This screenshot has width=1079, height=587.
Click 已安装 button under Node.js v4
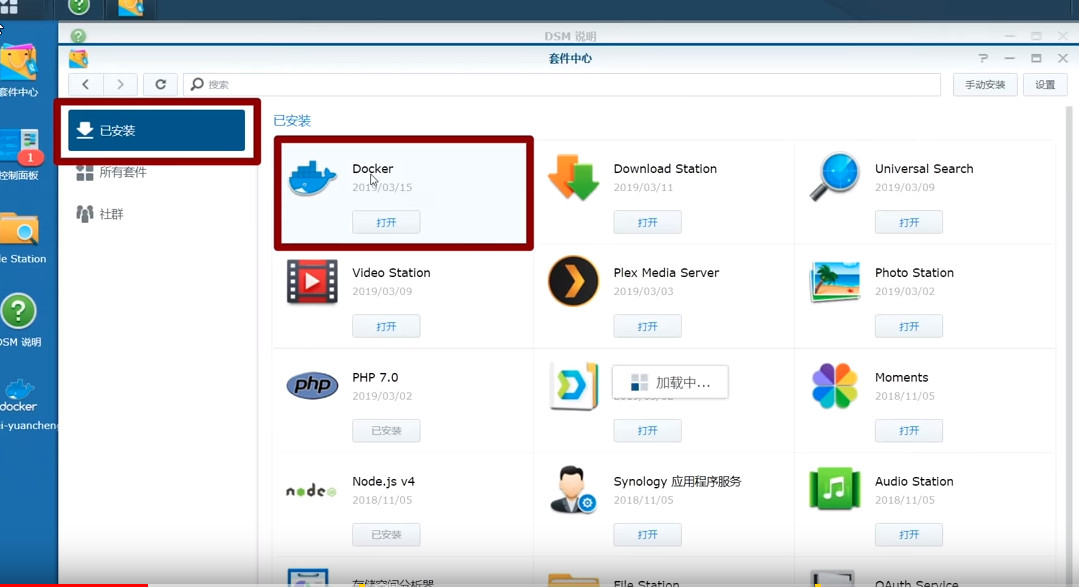coord(386,534)
